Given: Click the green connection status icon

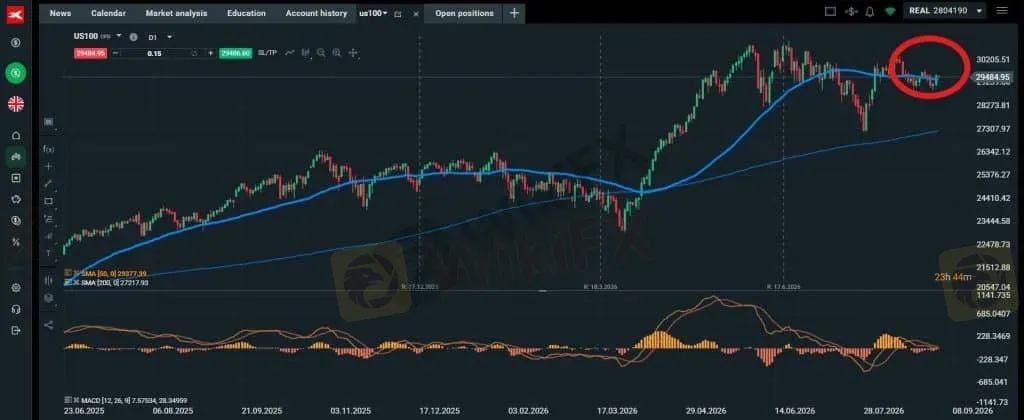Looking at the screenshot, I should 890,11.
